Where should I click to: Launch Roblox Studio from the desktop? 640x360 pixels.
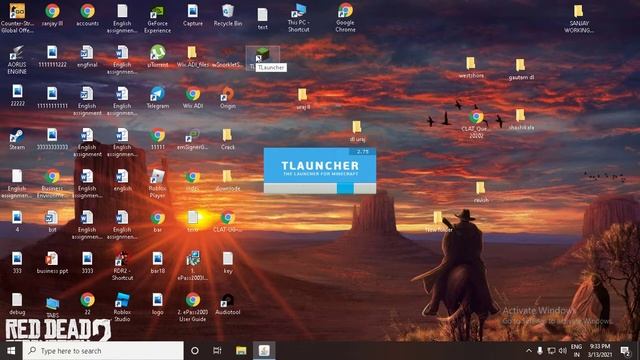(x=122, y=307)
